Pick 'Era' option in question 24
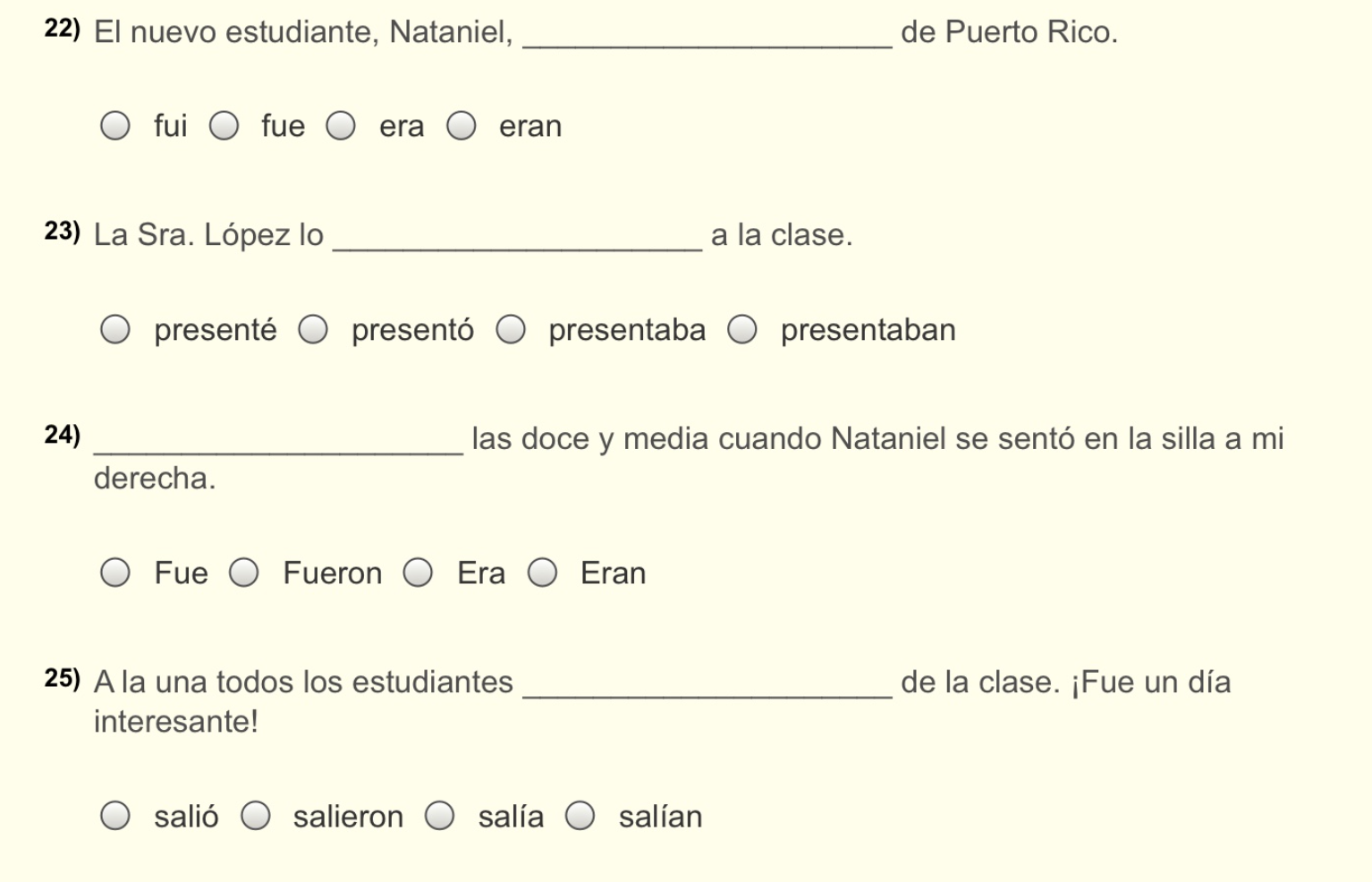Viewport: 1372px width, 882px height. [418, 572]
